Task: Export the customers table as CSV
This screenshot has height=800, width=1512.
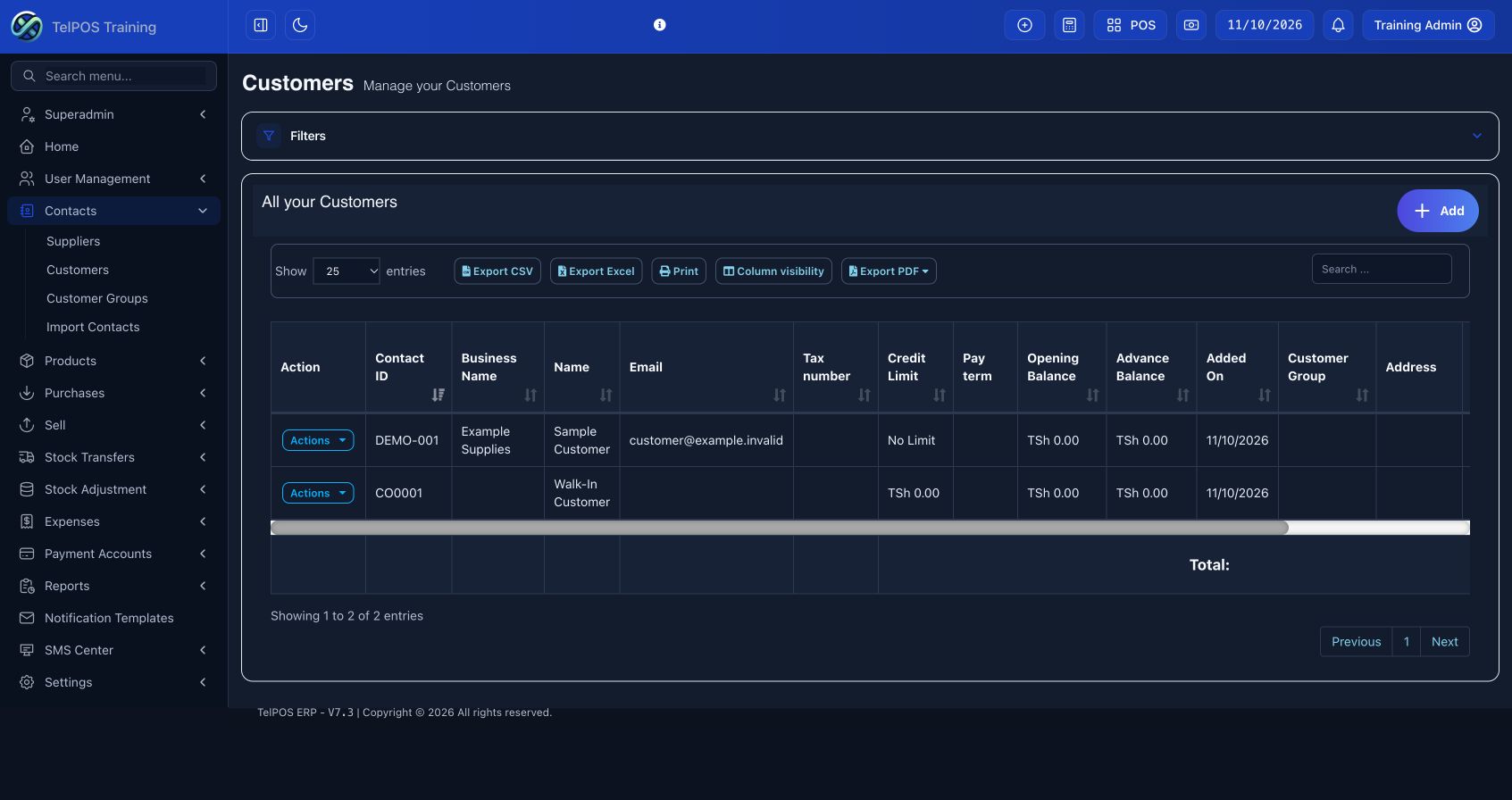Action: pyautogui.click(x=497, y=271)
